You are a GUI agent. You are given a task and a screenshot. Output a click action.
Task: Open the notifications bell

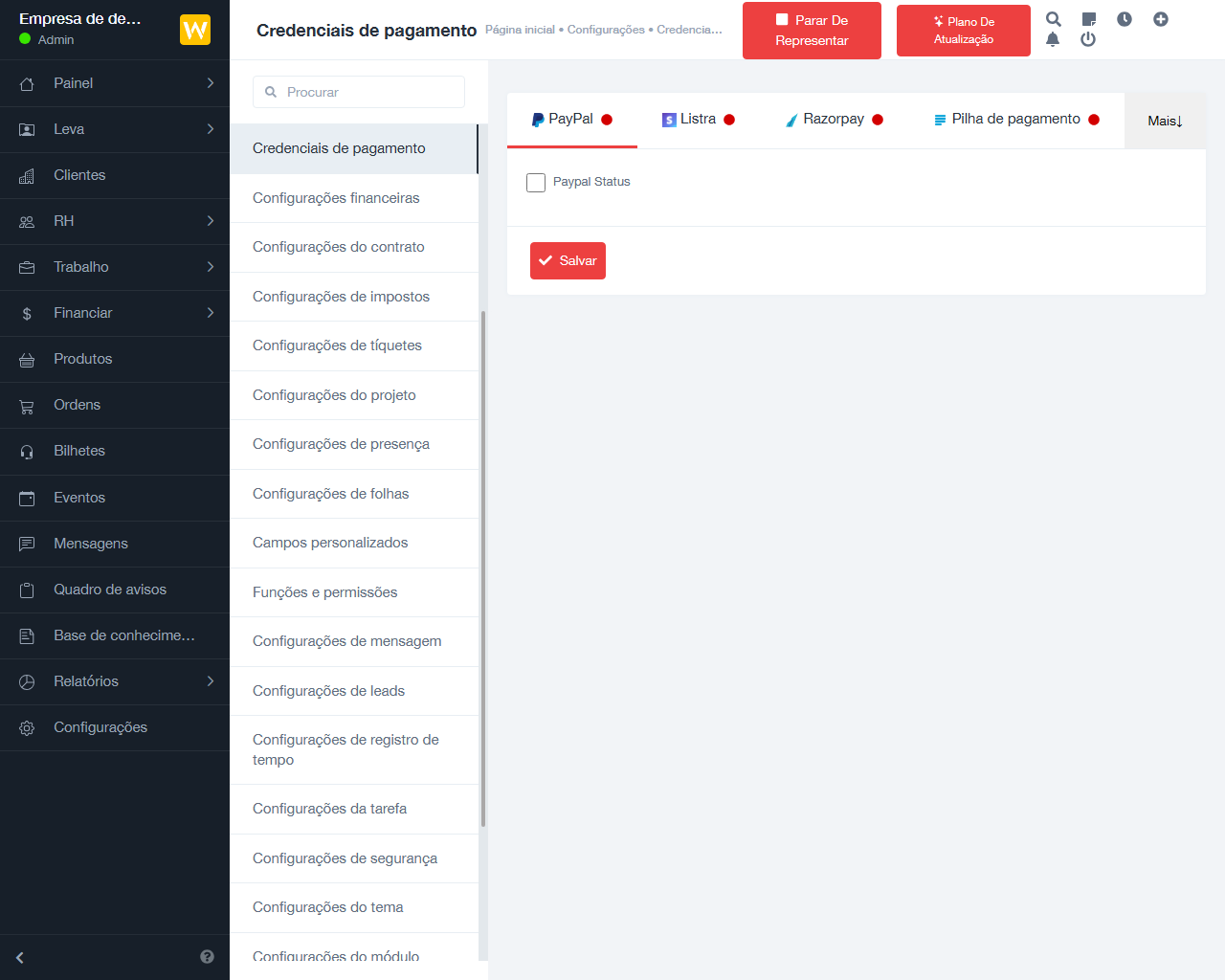[1053, 39]
